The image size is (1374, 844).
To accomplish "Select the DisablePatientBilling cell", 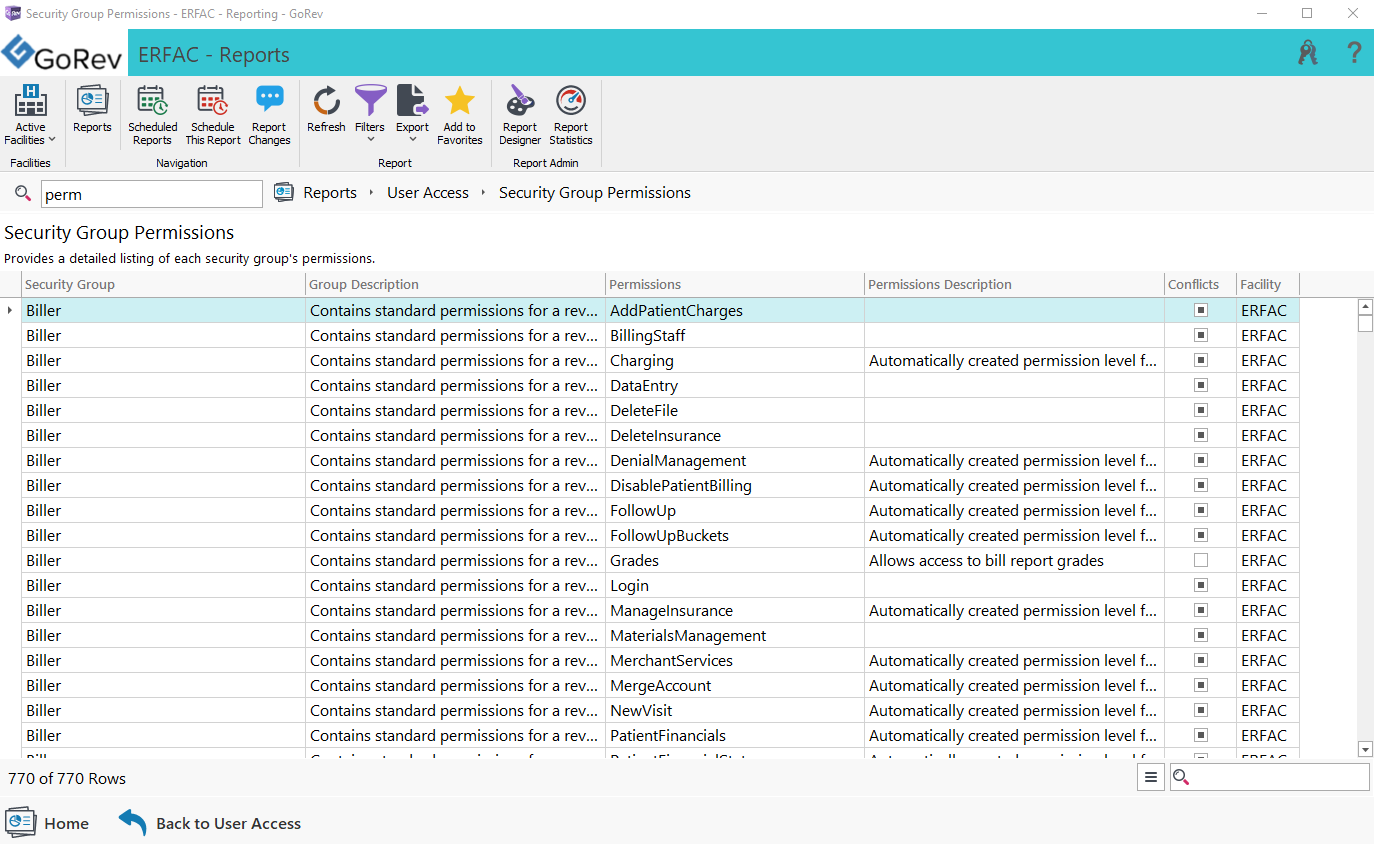I will click(x=736, y=485).
